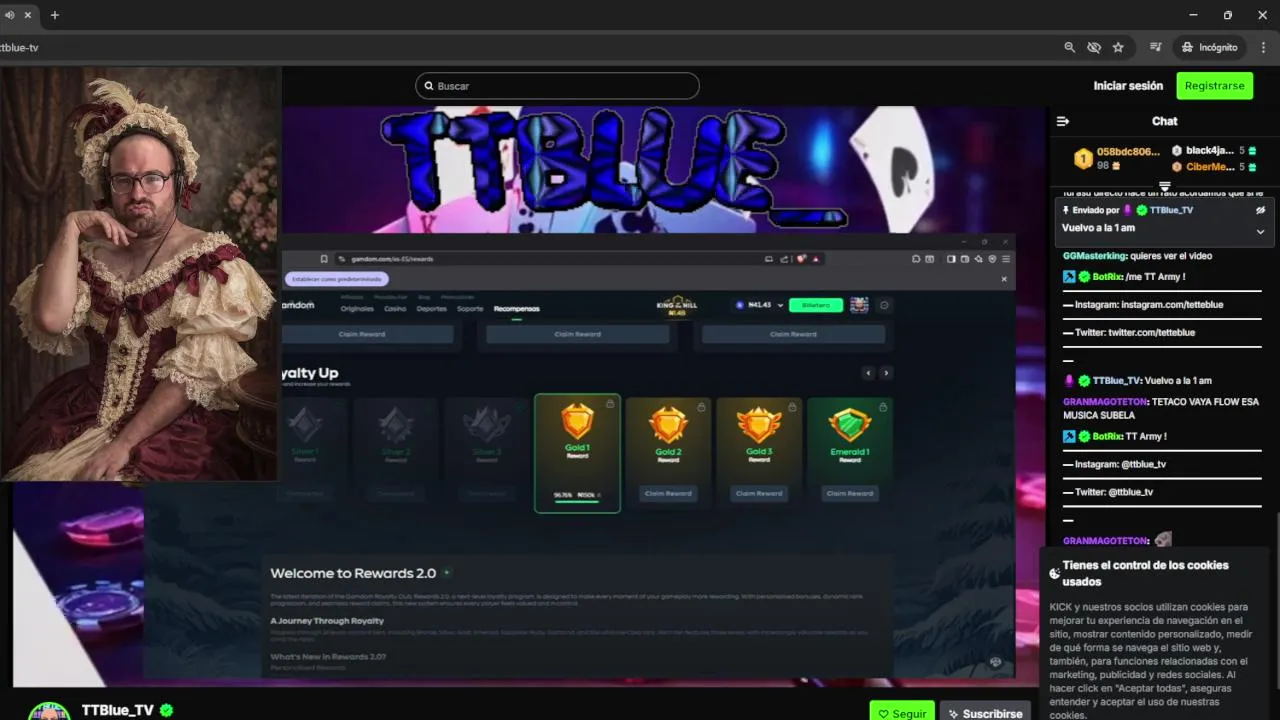Hide the pinned message with the crossed-eye icon
Screen dimensions: 1280x720
[1260, 210]
